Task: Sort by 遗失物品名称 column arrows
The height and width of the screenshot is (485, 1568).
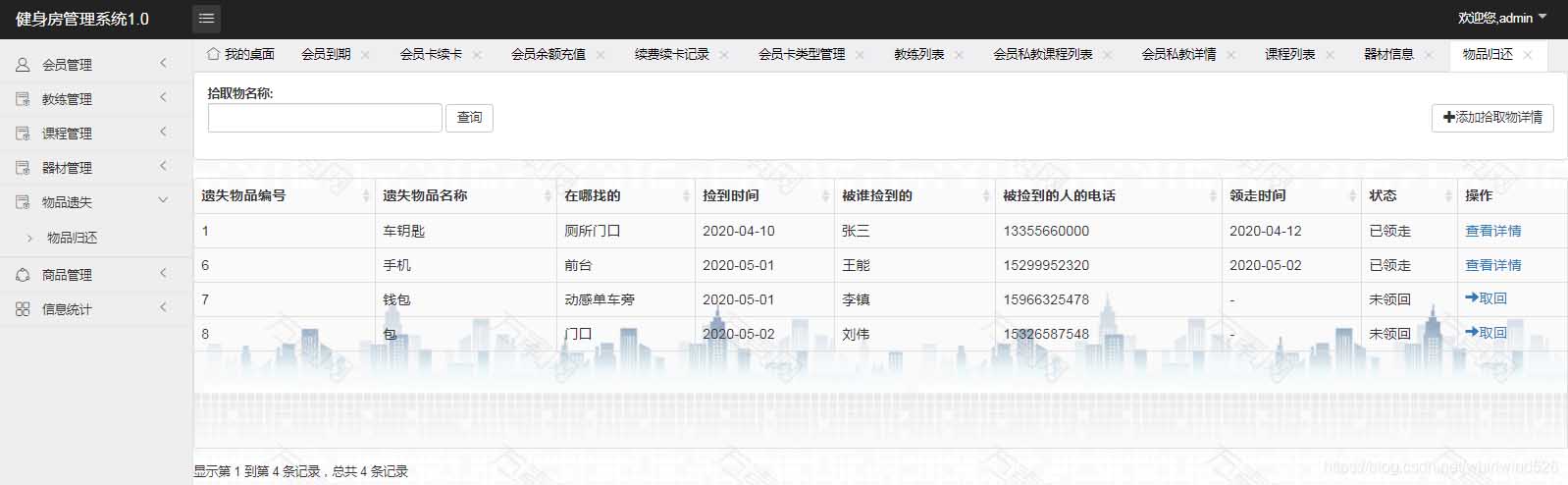Action: tap(548, 196)
